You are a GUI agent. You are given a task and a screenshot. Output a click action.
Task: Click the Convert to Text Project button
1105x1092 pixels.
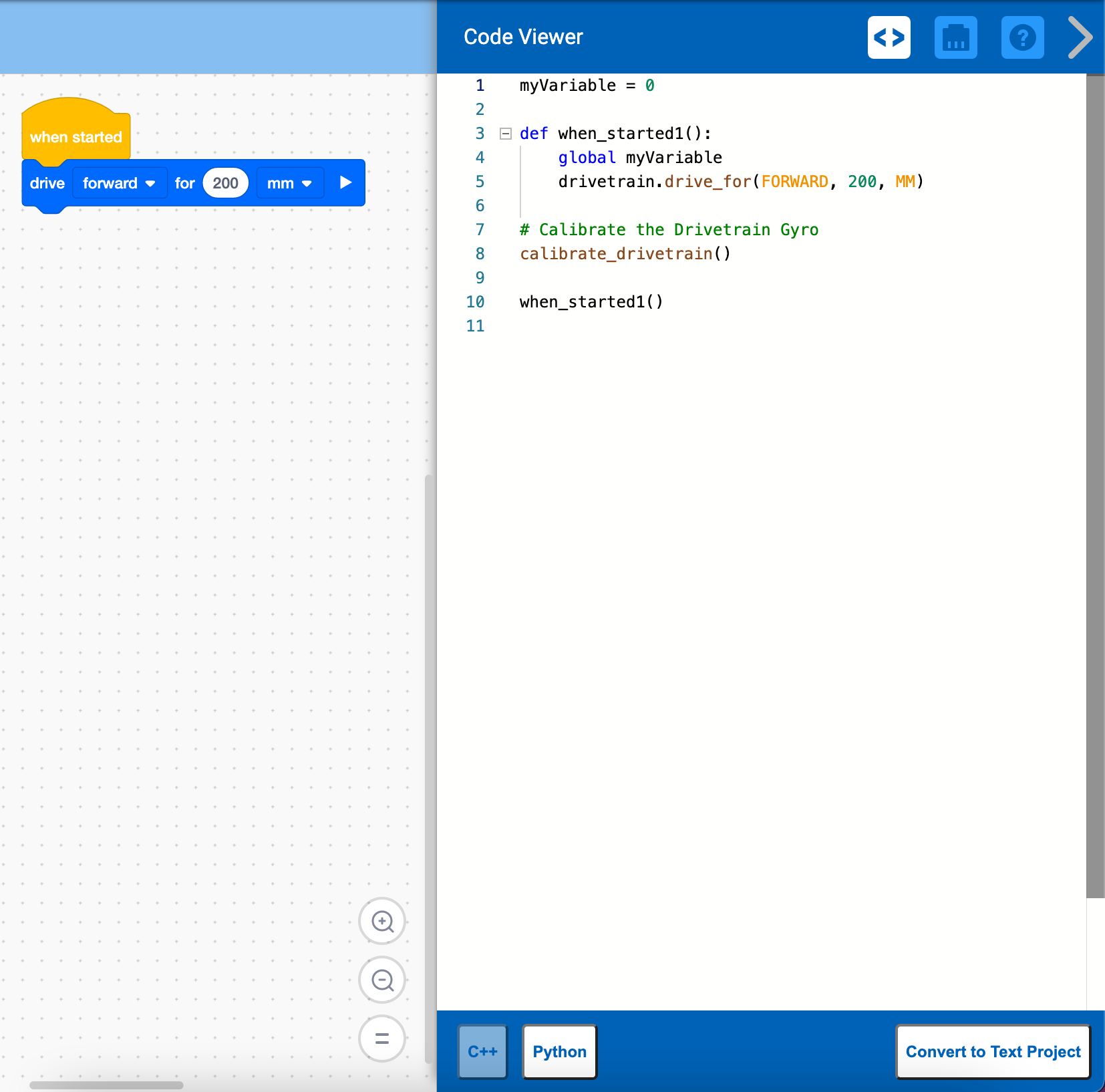(992, 1051)
